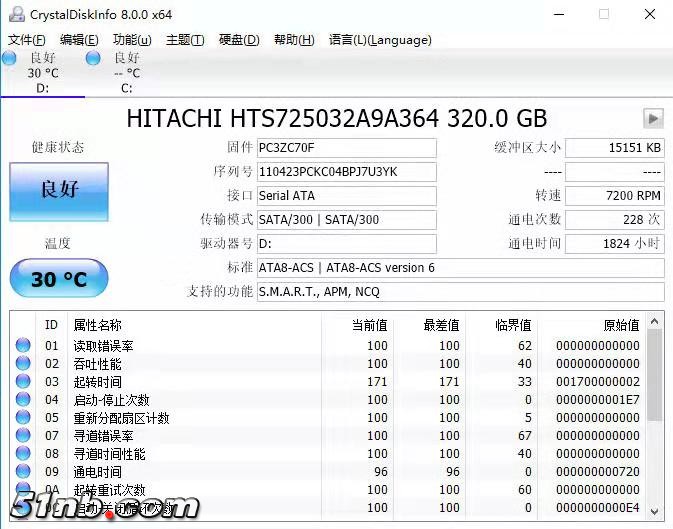Select the 寻道时间性能 attribute row
The width and height of the screenshot is (673, 529).
click(328, 454)
